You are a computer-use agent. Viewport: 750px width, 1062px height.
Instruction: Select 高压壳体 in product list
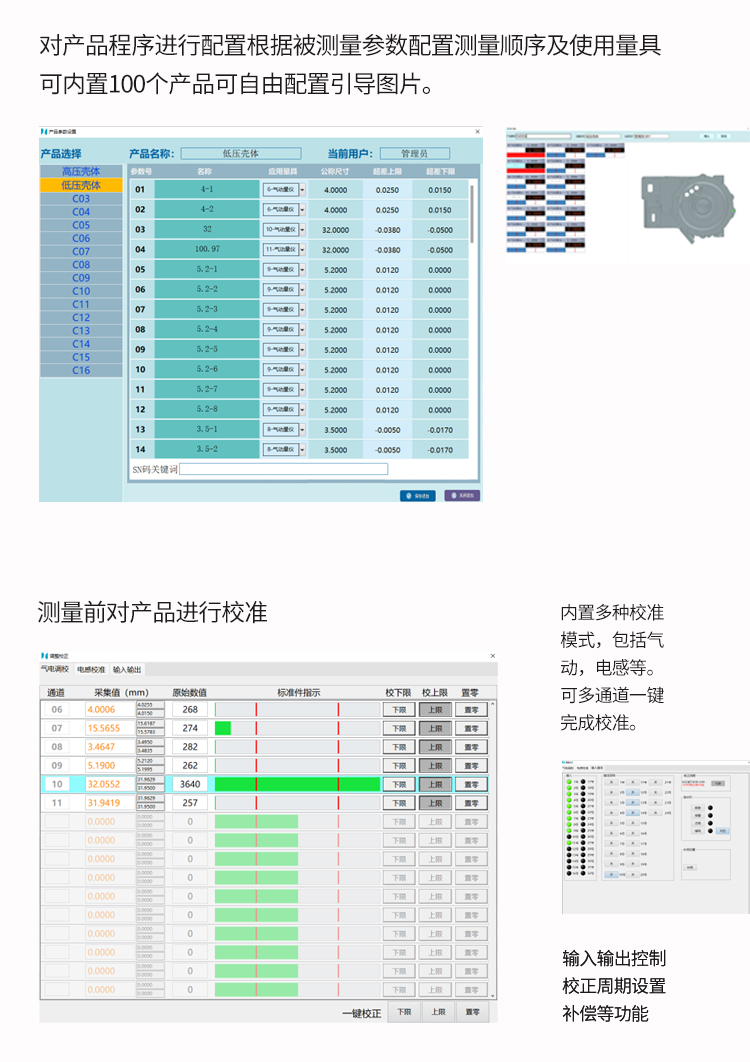coord(81,172)
